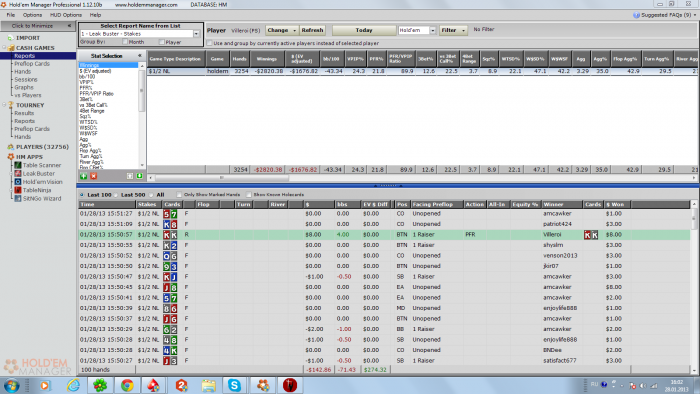700x394 pixels.
Task: Collapse the CASH GAMES tree node
Action: pos(4,48)
